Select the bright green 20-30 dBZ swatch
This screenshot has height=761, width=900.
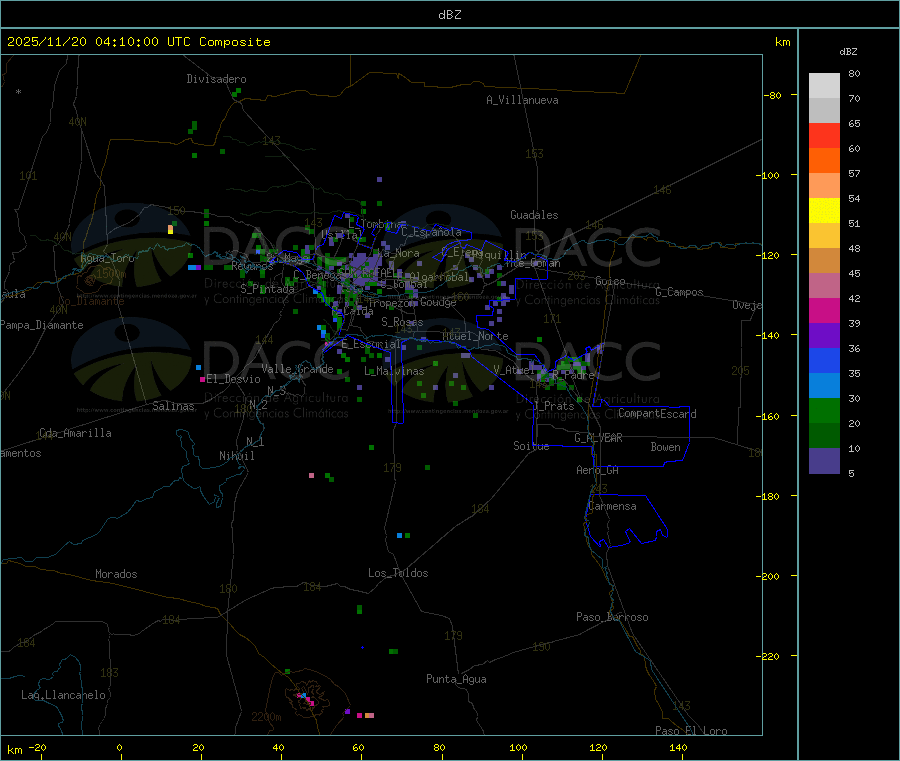[824, 410]
